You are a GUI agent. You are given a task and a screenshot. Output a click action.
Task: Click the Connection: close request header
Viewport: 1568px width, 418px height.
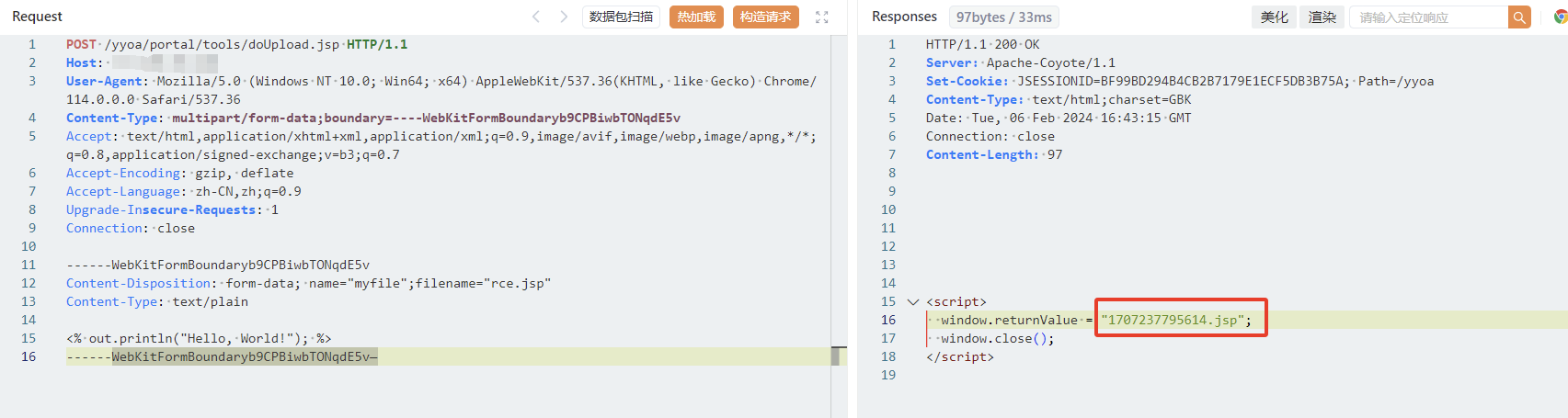131,228
